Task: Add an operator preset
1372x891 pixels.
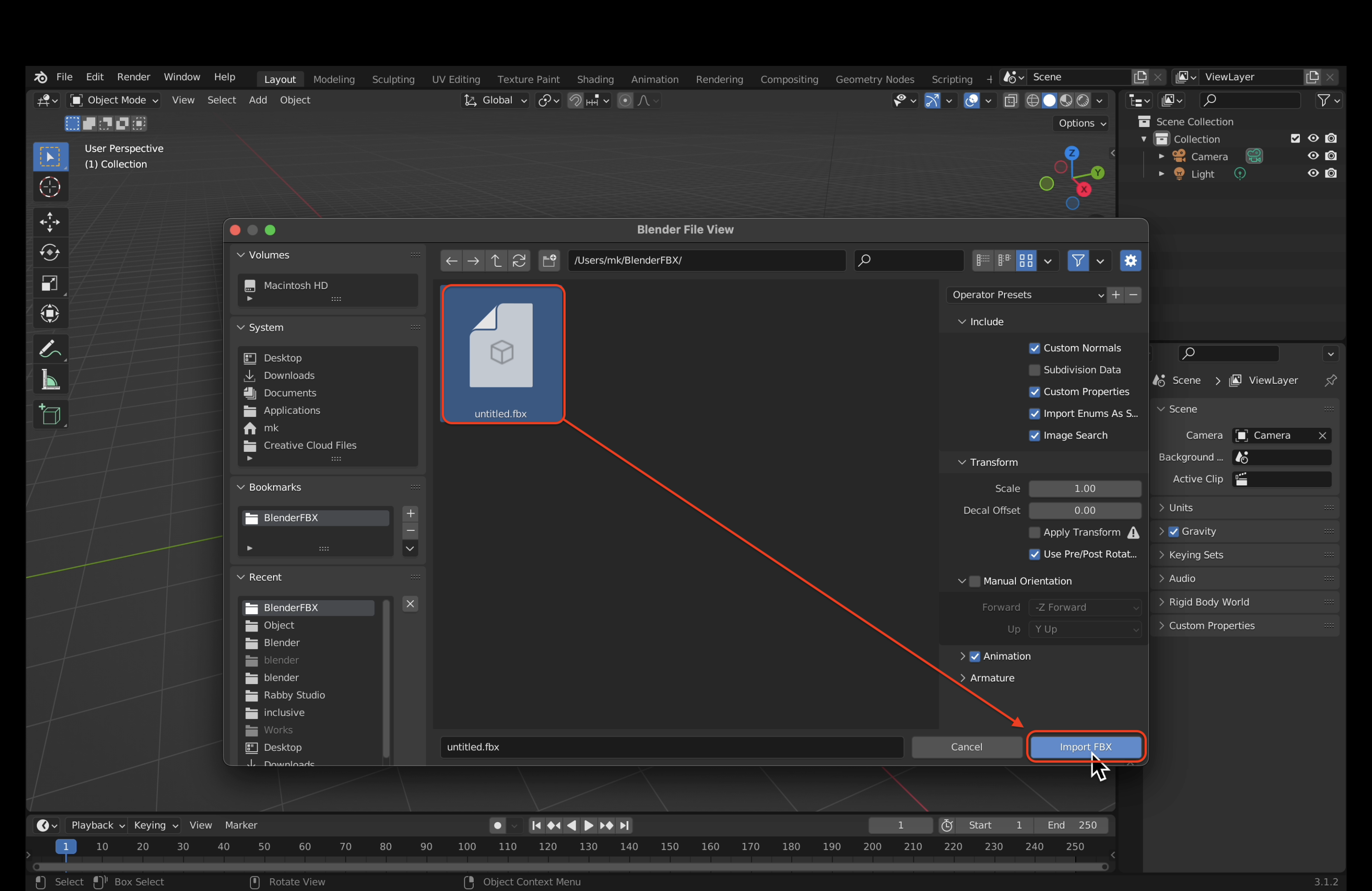Action: coord(1116,295)
